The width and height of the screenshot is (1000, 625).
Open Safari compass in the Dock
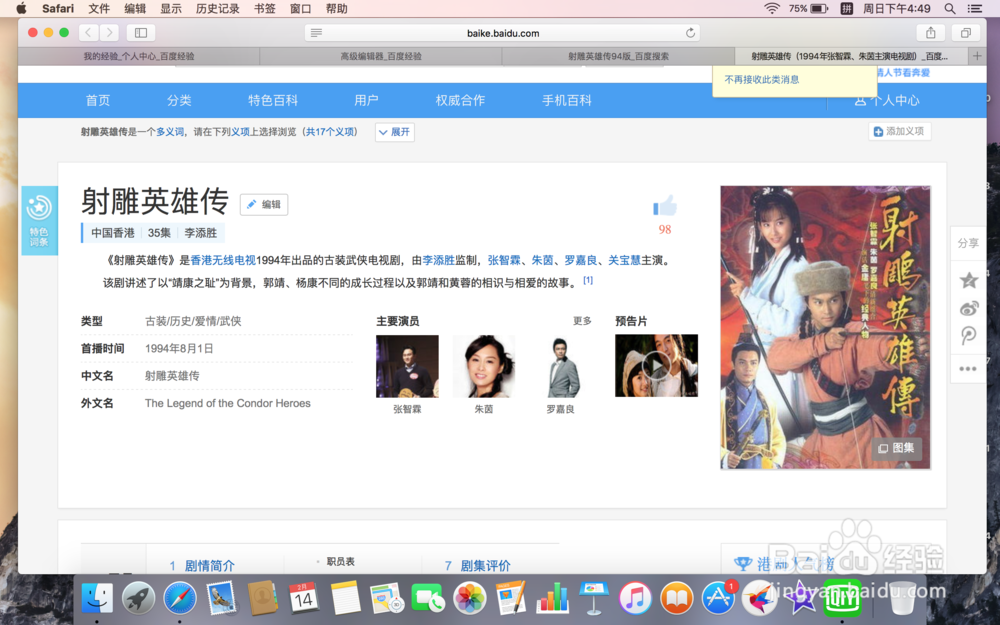click(180, 598)
